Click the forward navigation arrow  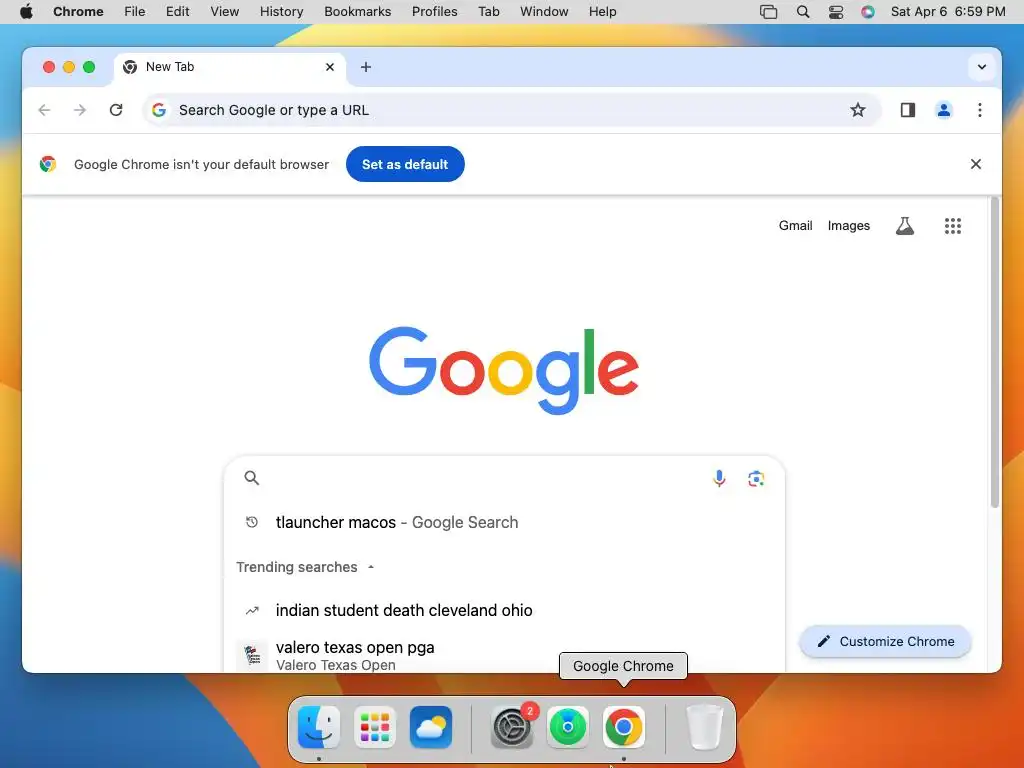click(80, 110)
